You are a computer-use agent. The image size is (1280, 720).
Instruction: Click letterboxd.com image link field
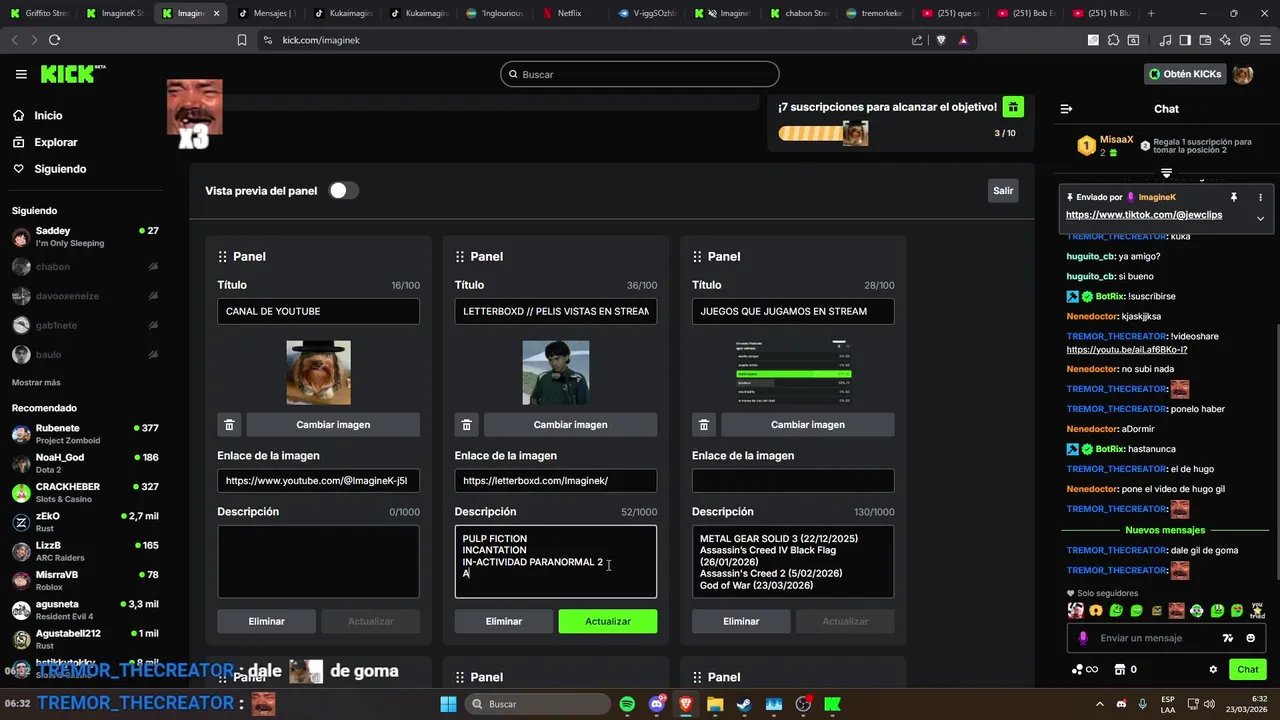(556, 481)
